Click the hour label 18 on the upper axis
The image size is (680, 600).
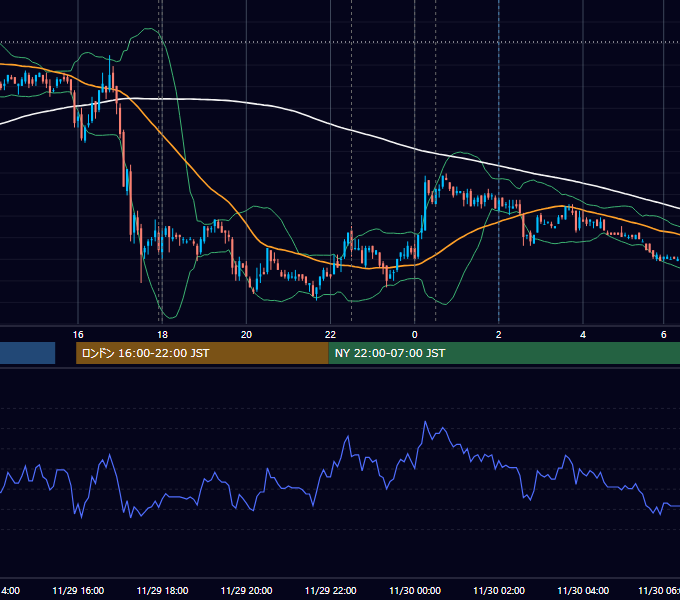click(162, 334)
